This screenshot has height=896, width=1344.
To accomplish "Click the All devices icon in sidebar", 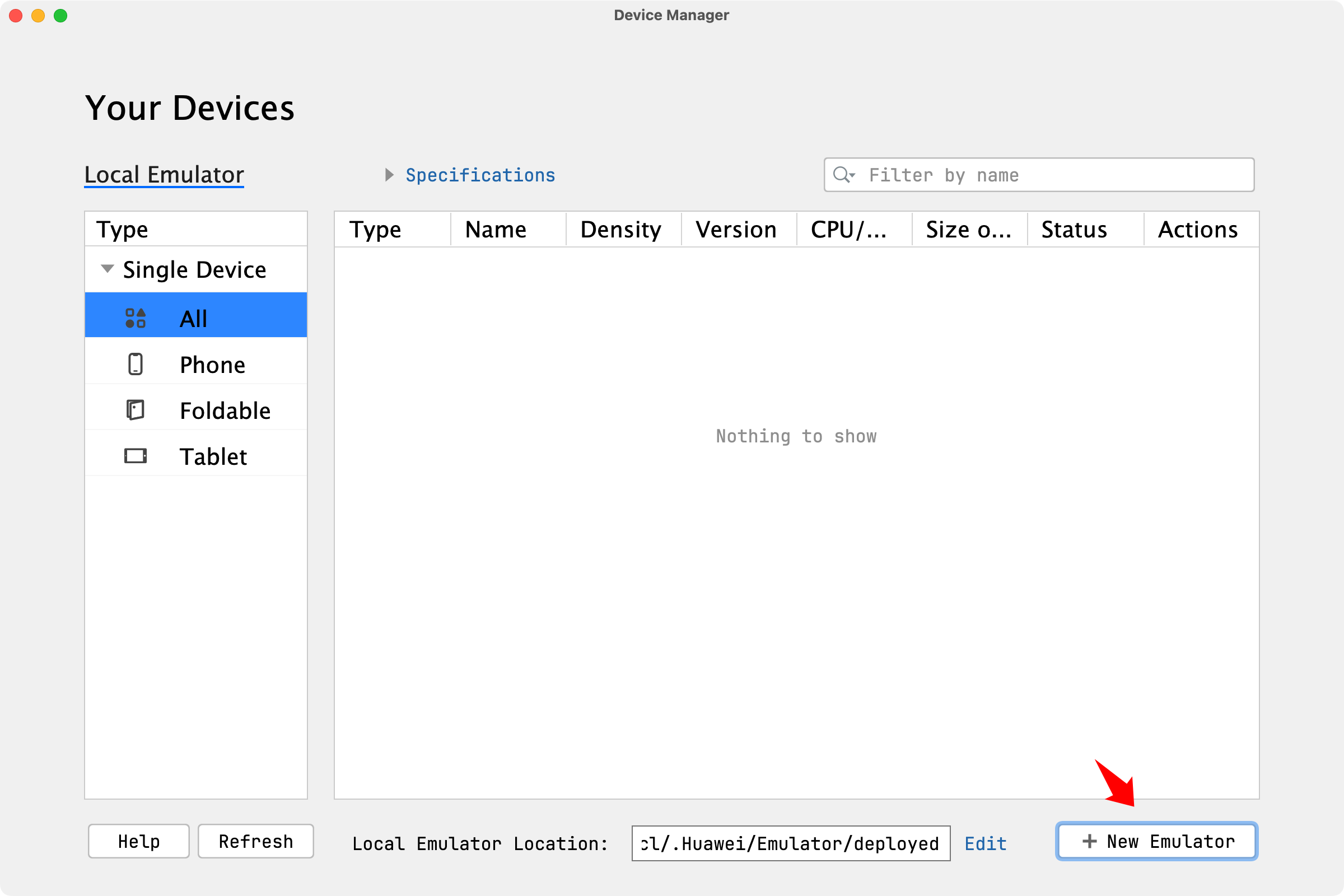I will (x=135, y=317).
